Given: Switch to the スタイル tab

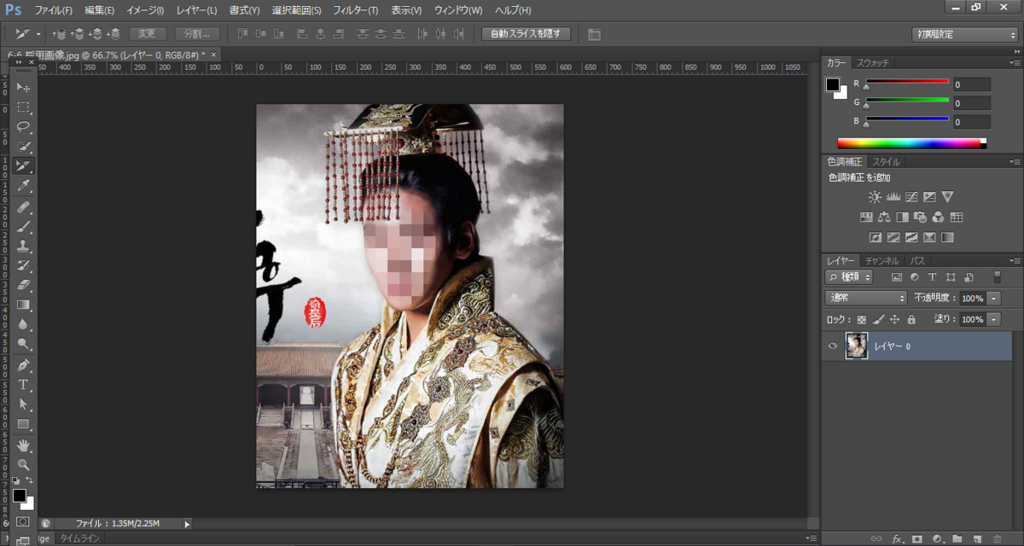Looking at the screenshot, I should 886,162.
